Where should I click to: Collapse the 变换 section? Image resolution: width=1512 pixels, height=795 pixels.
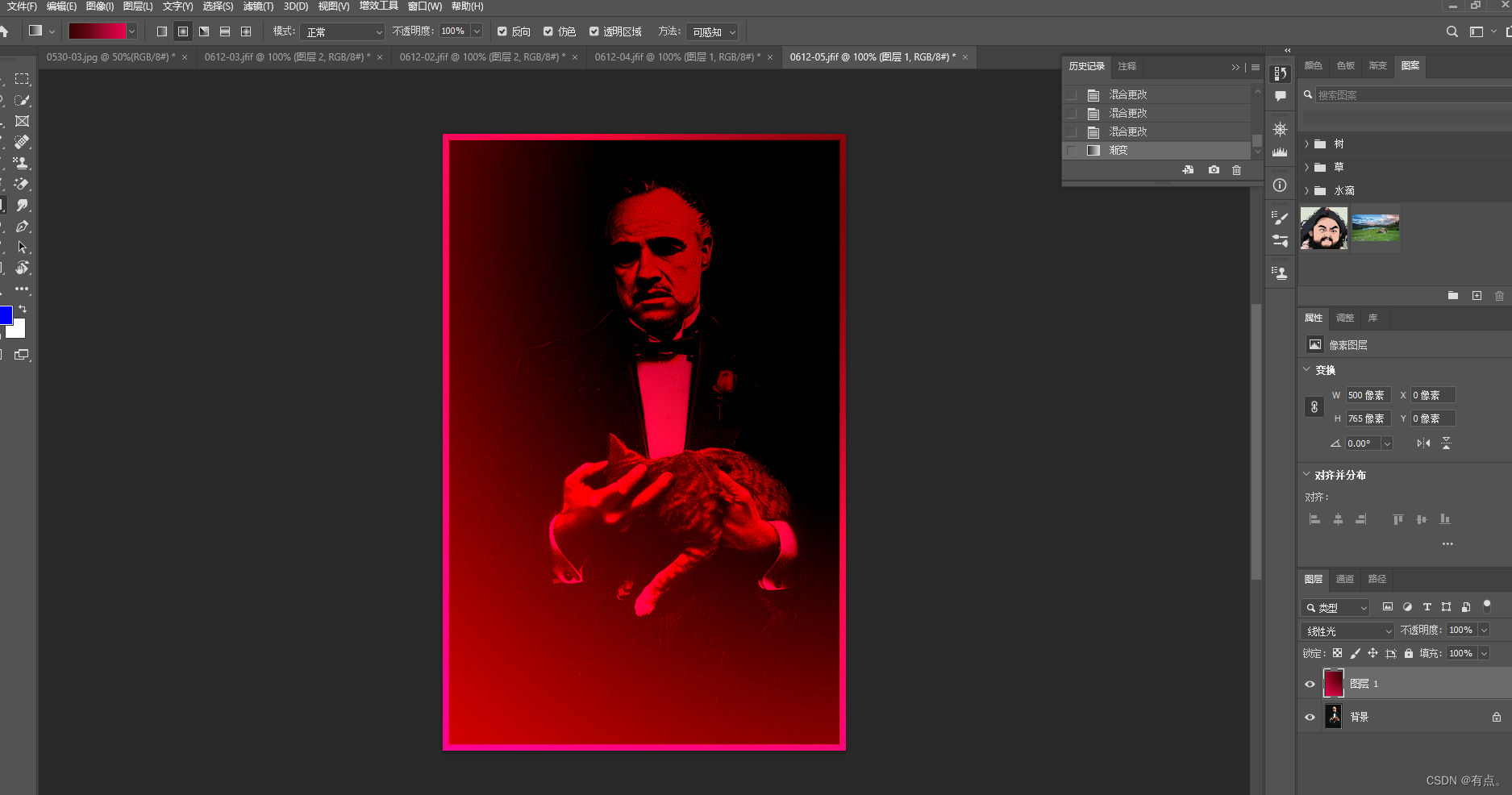(x=1306, y=369)
